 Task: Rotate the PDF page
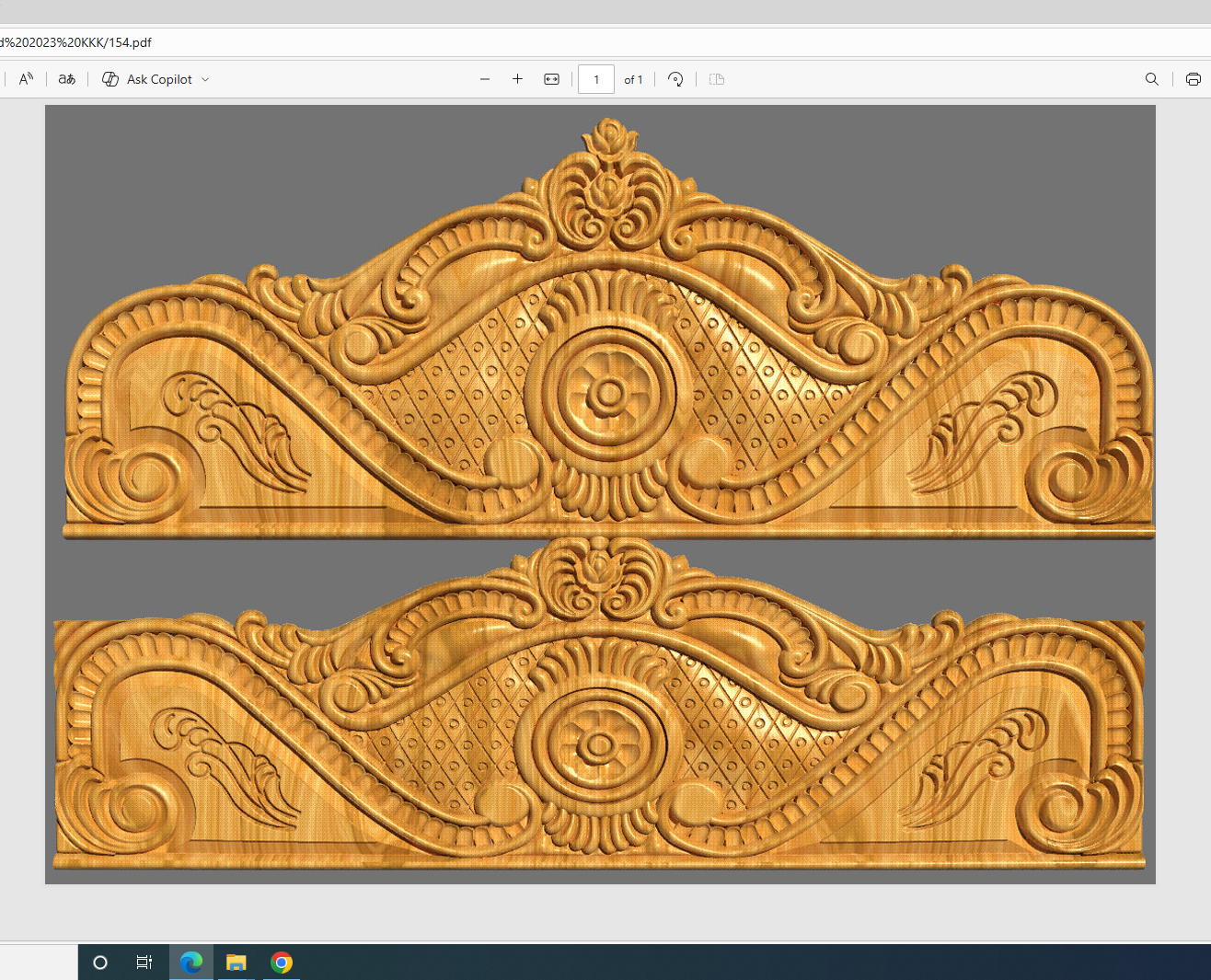coord(675,79)
